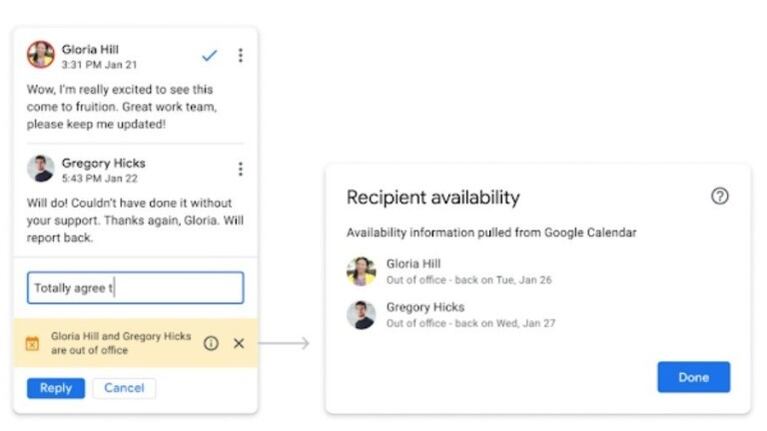
Task: Click Gregory's comment text 'Will do! Couldn't have'
Action: (x=135, y=220)
